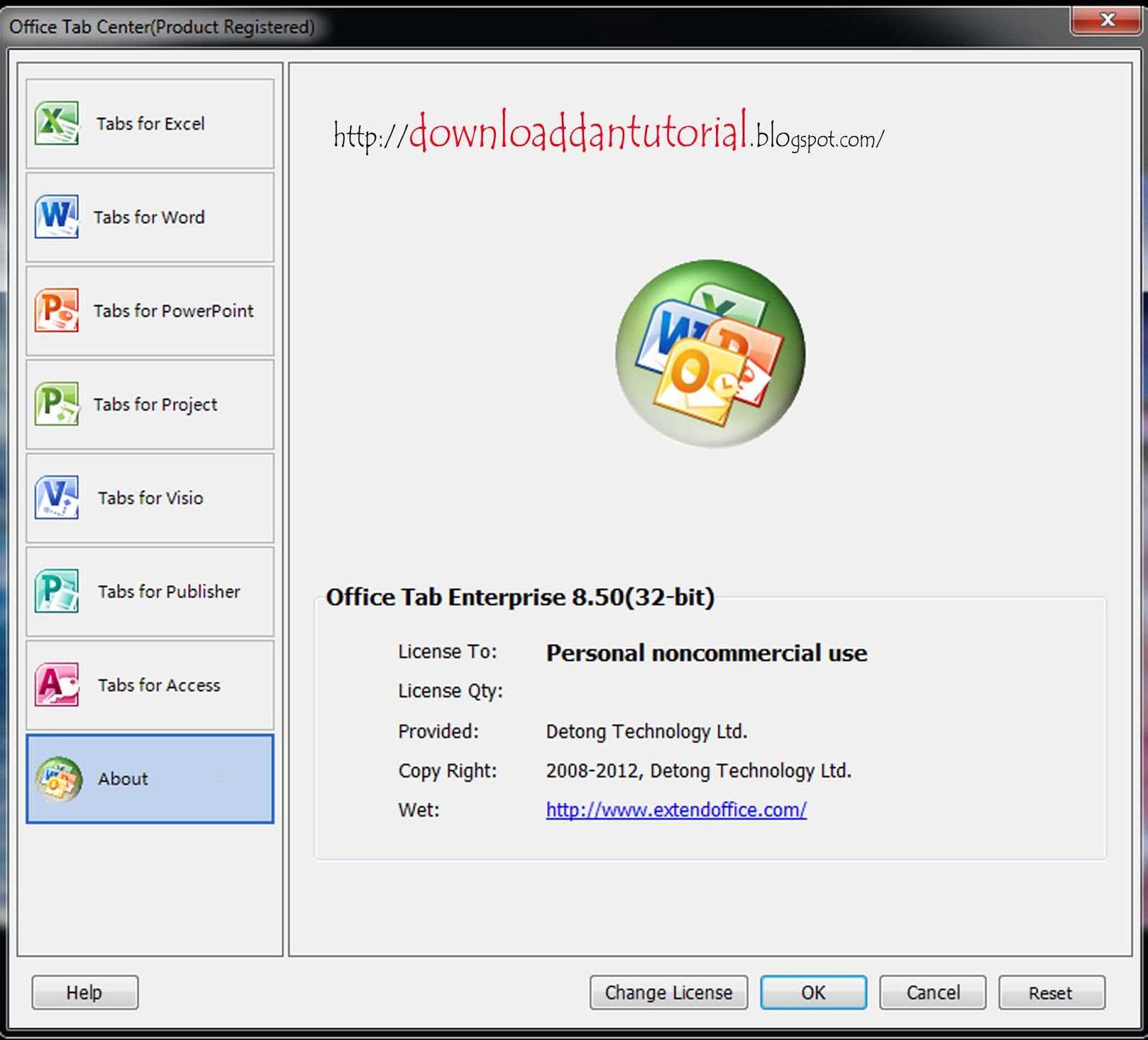Screen dimensions: 1148x1040
Task: Click the Word icon in sidebar
Action: pyautogui.click(x=57, y=216)
